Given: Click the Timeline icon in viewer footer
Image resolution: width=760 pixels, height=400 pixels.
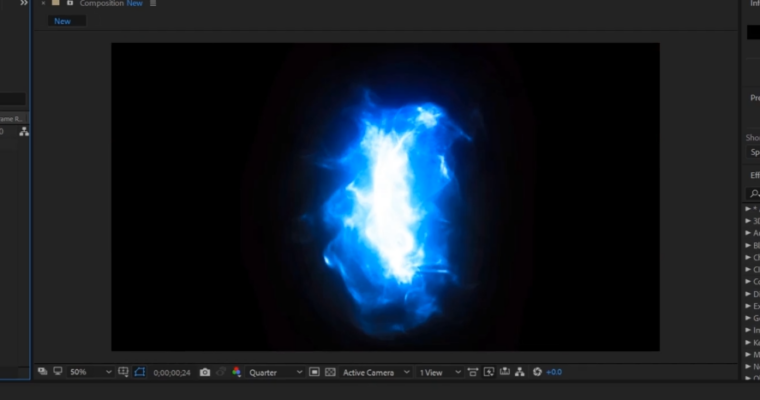Looking at the screenshot, I should (x=505, y=372).
